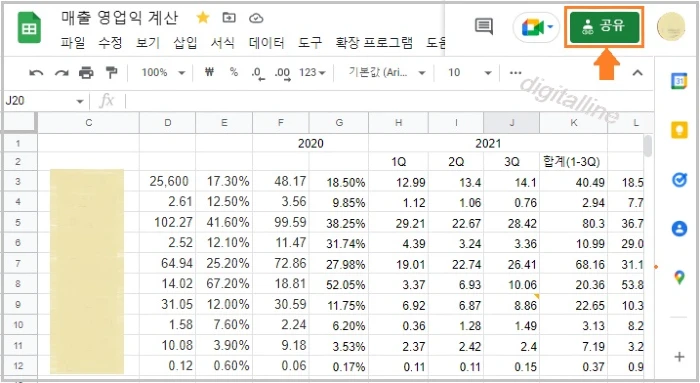Click the redo icon
Viewport: 700px width, 383px height.
coord(61,73)
